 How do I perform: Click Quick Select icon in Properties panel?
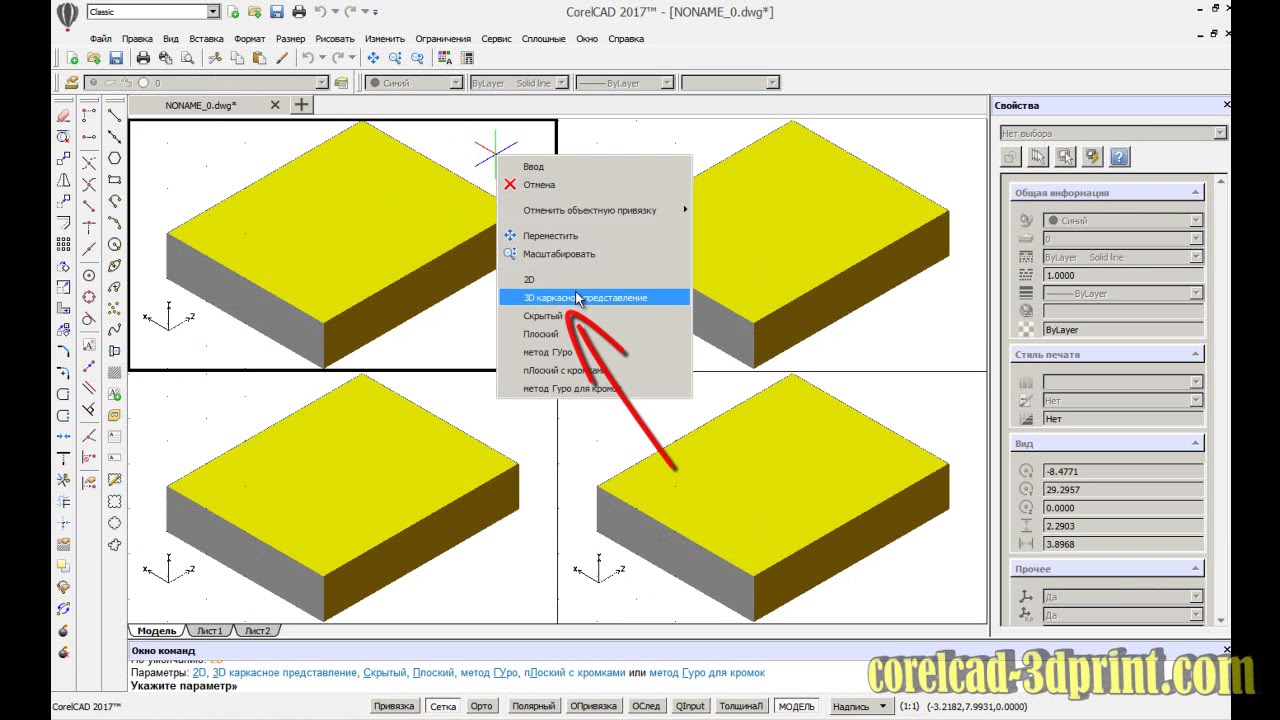(1092, 157)
